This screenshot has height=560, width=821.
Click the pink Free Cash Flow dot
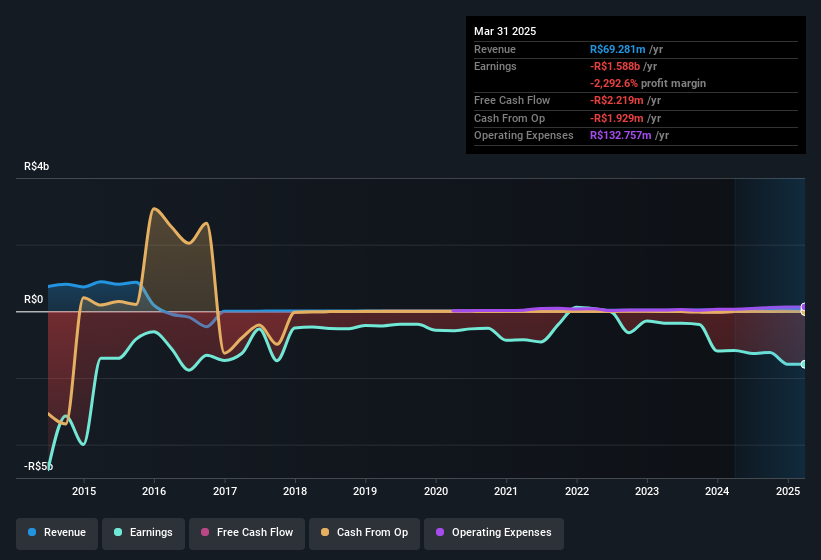pos(205,532)
